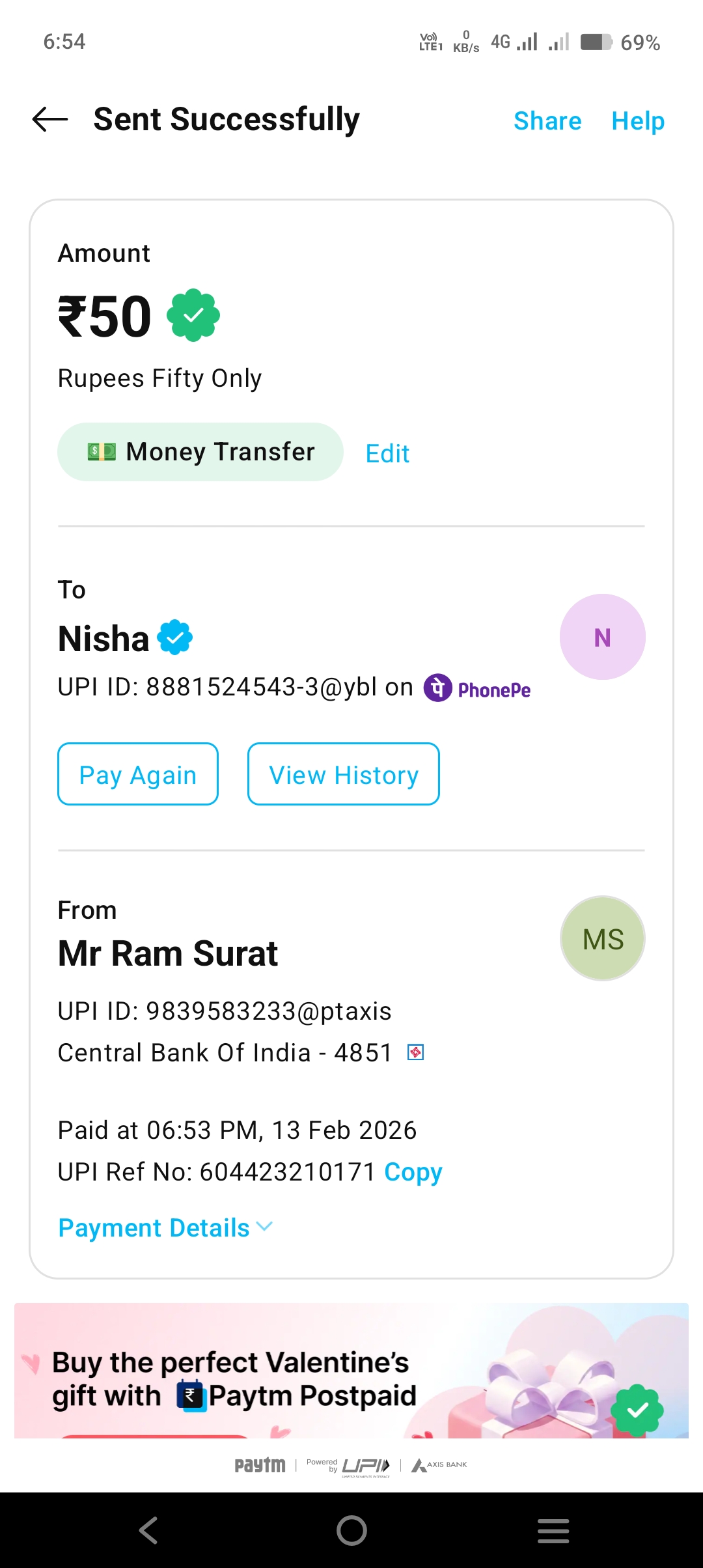This screenshot has width=703, height=1568.
Task: Tap the blue verified badge beside Nisha
Action: click(x=175, y=637)
